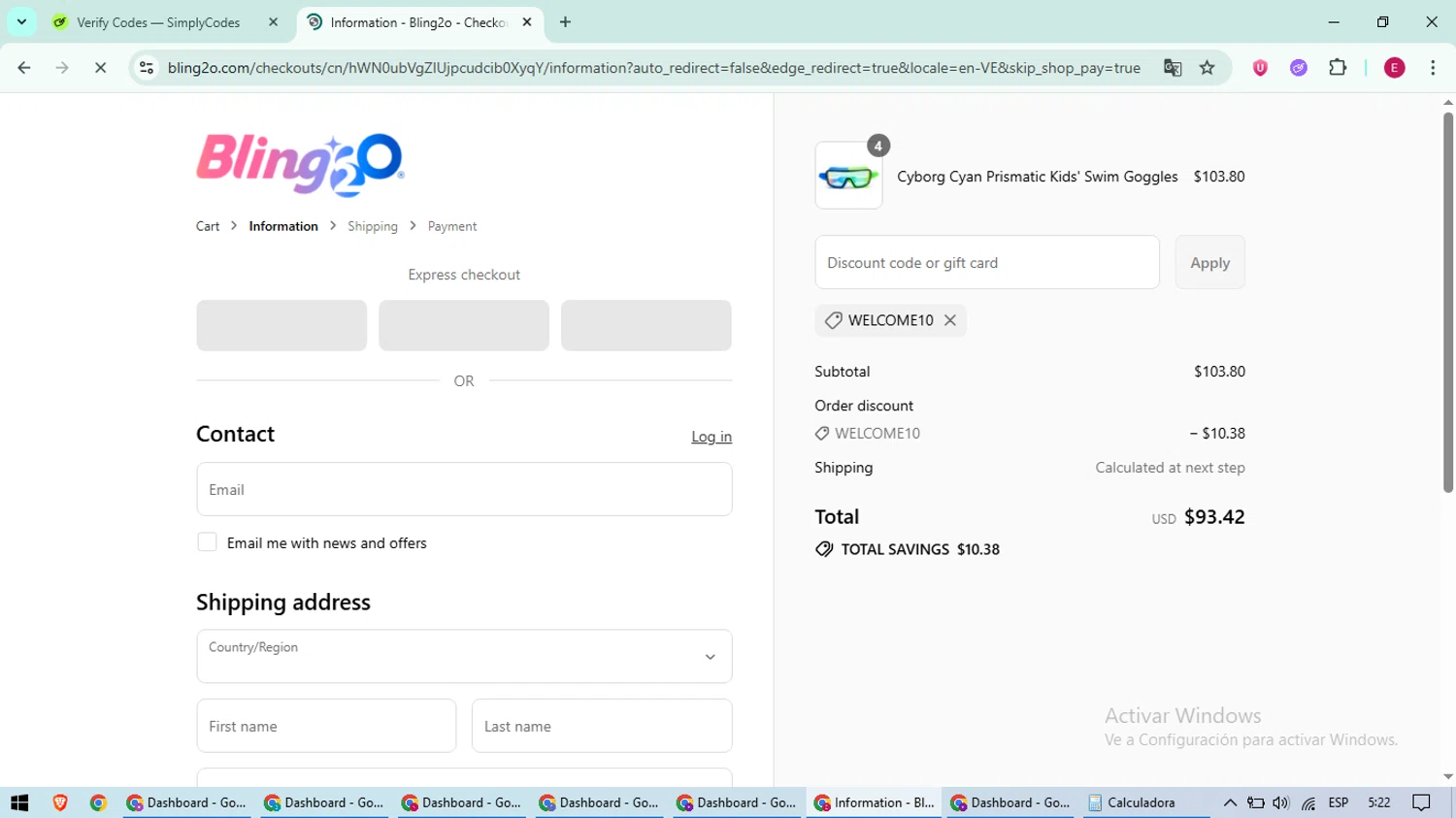Screen dimensions: 1456x818
Task: Click the scrollbar down arrow
Action: coord(1447,777)
